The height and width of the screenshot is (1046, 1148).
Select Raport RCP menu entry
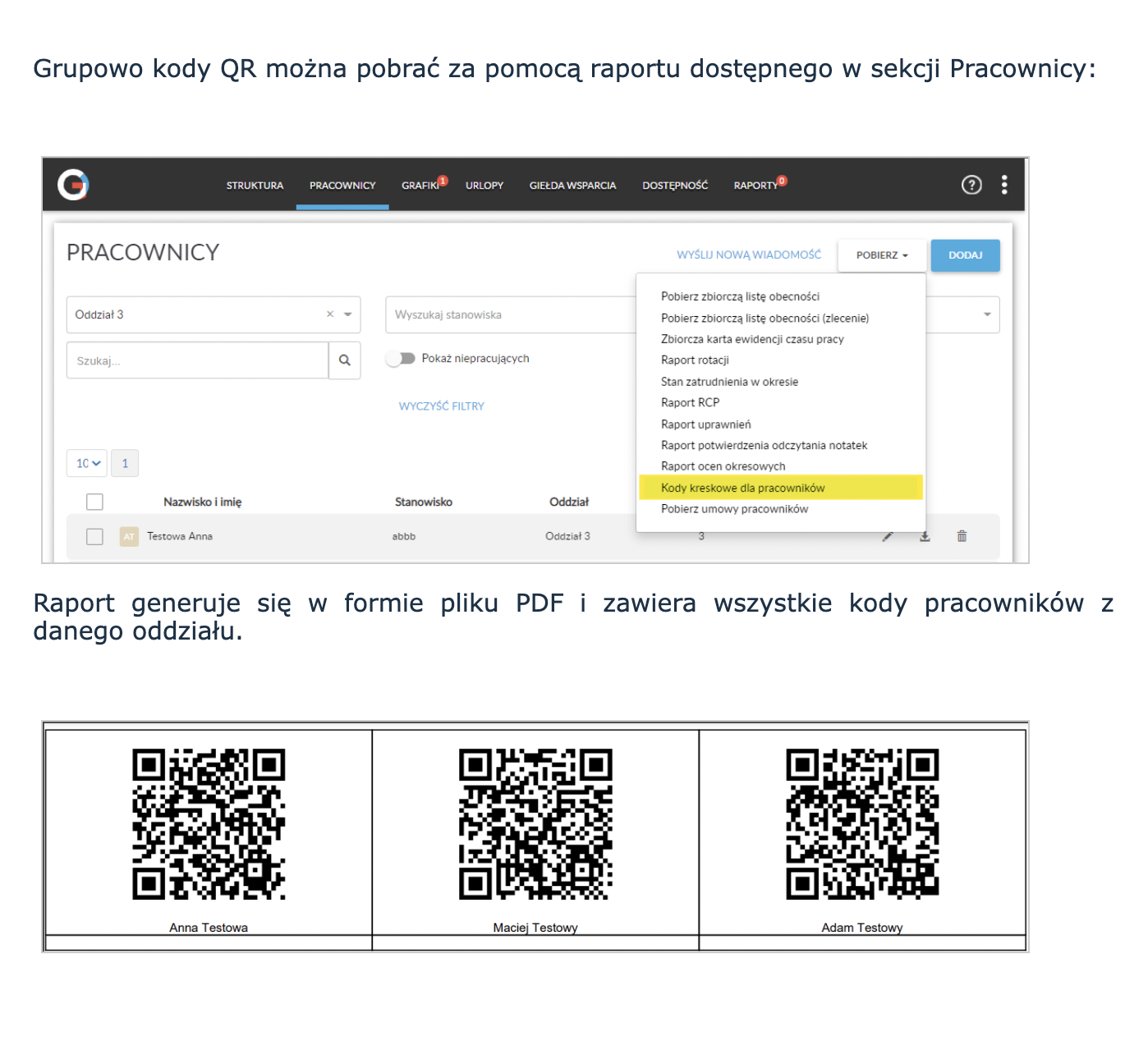pyautogui.click(x=690, y=402)
